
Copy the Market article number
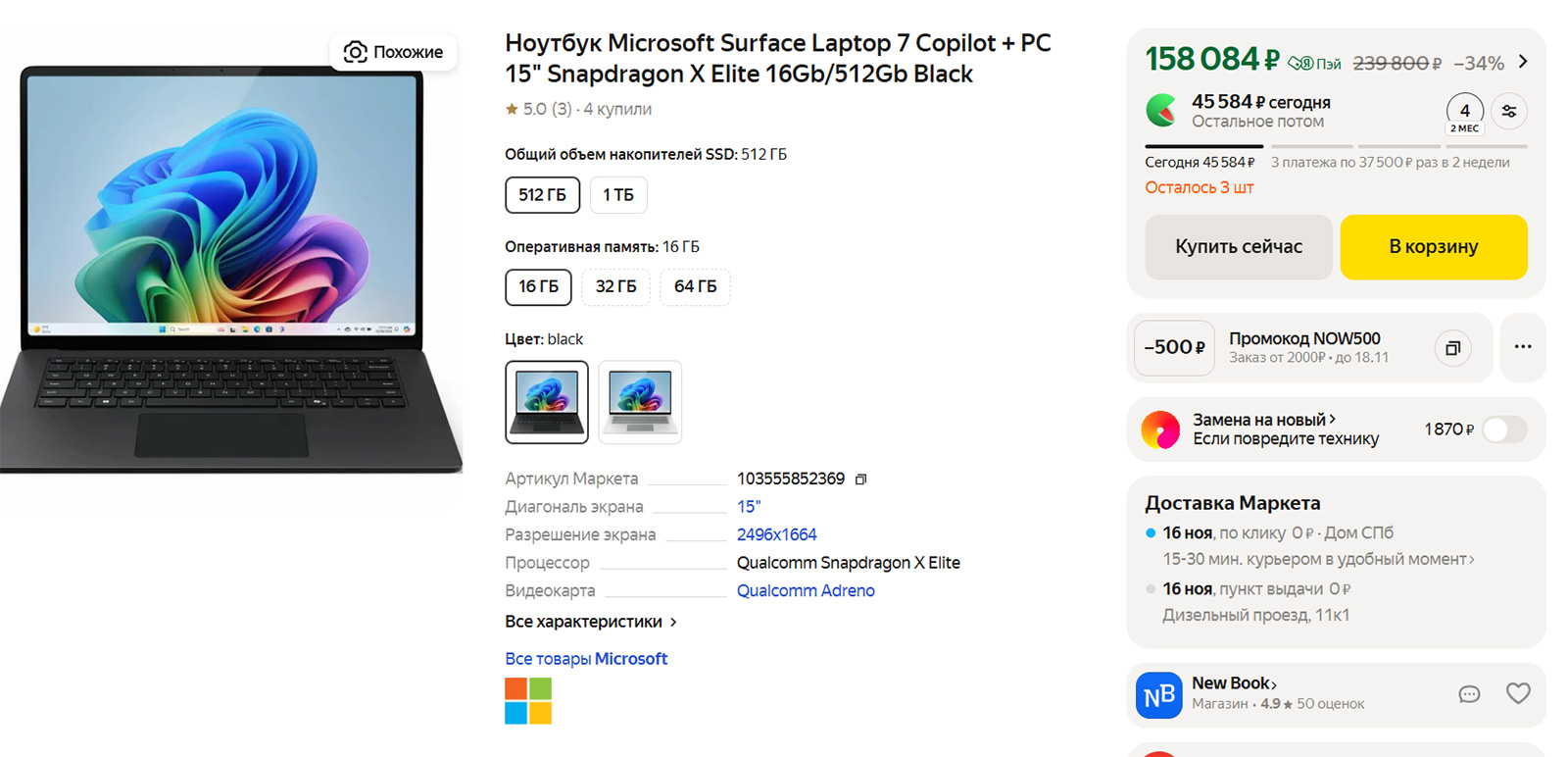tap(861, 479)
